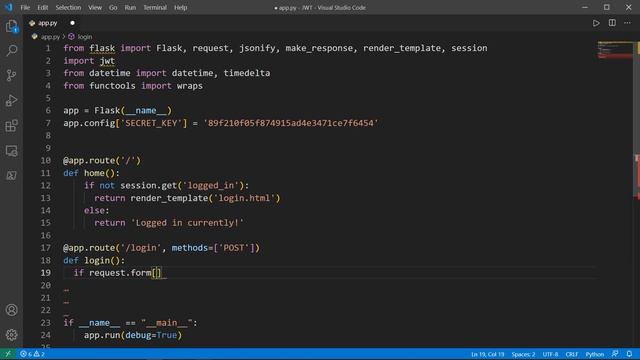Screen dimensions: 640x360
Task: Click 'render_template' on line 13
Action: (169, 198)
